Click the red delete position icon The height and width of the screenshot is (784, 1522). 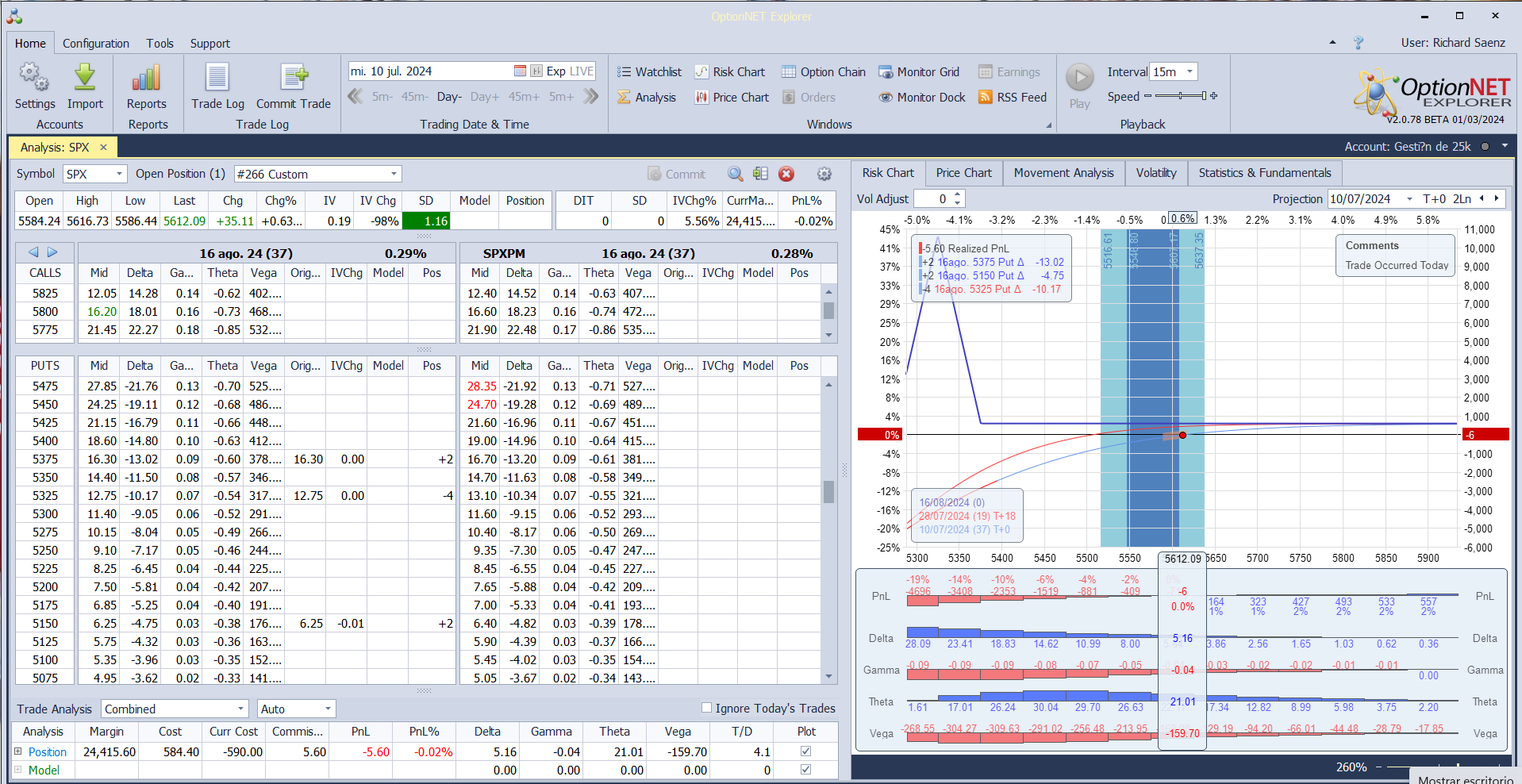(786, 175)
